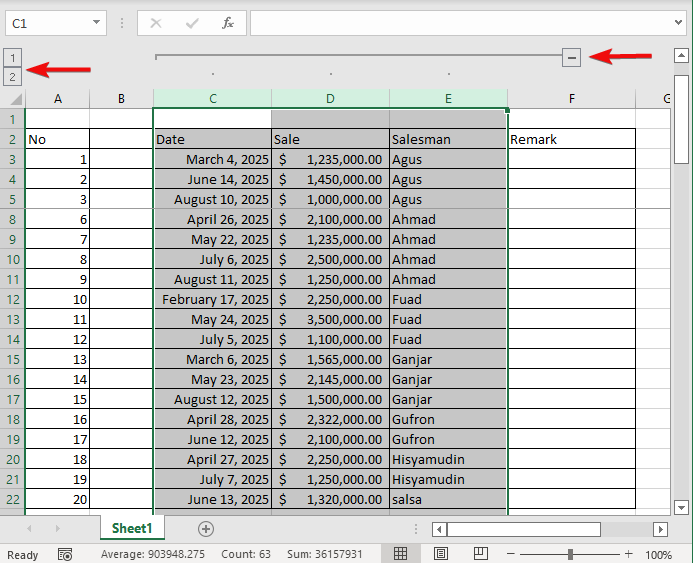Viewport: 693px width, 563px height.
Task: Click the Cancel X formula icon
Action: coord(156,23)
